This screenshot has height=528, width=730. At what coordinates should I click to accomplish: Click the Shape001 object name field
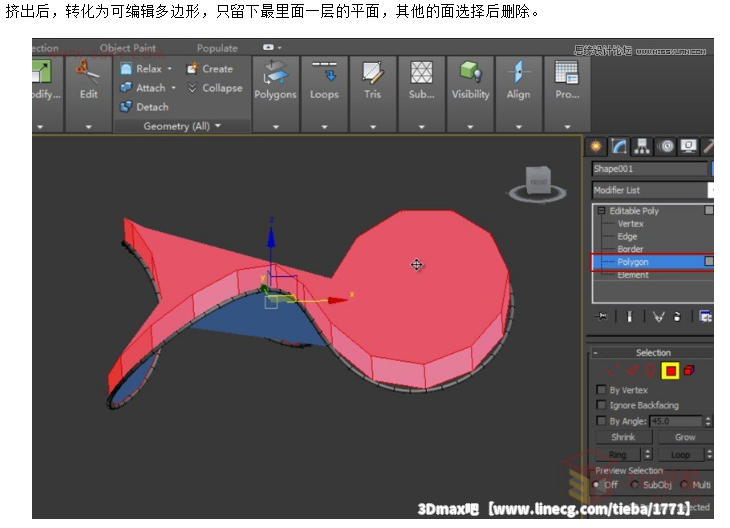click(x=650, y=169)
